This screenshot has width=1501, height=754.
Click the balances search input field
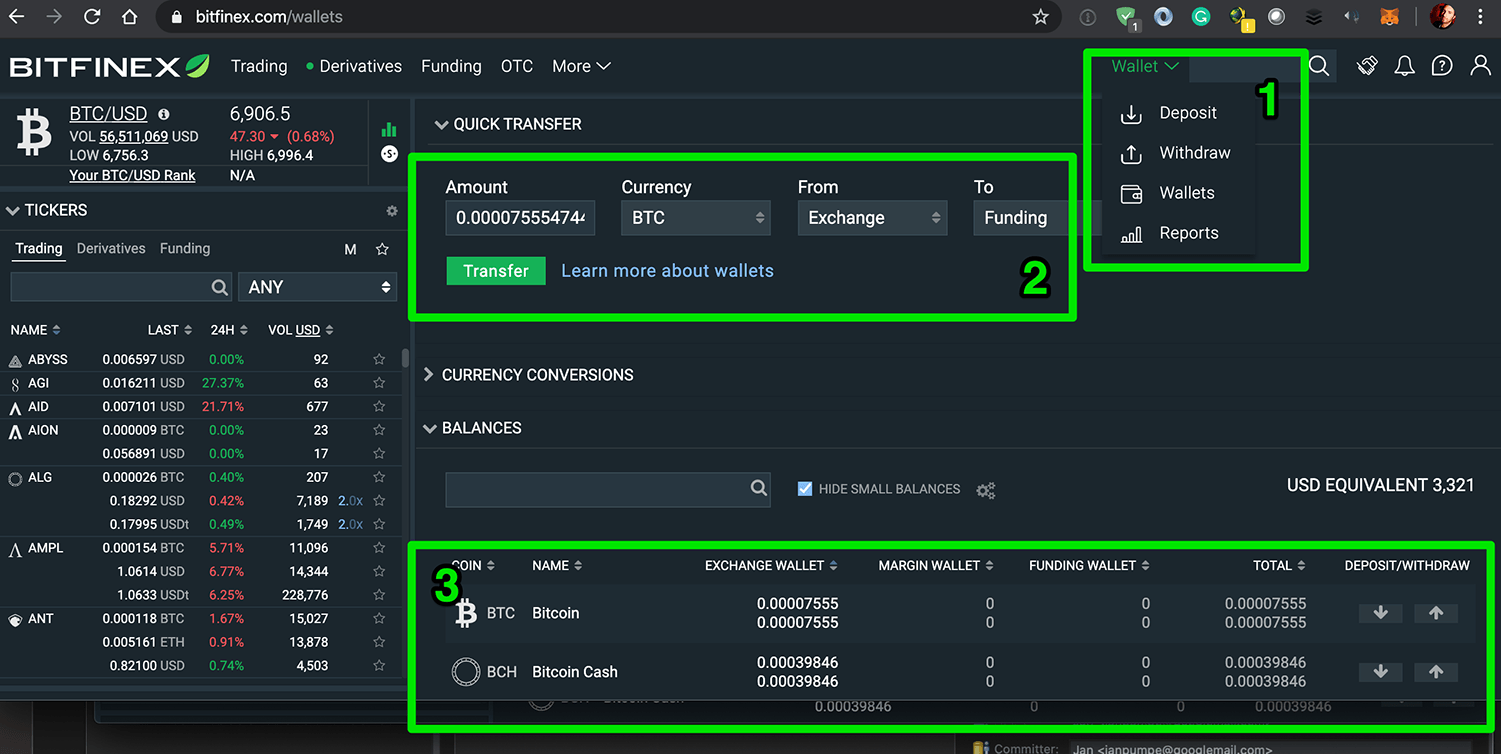[x=608, y=489]
